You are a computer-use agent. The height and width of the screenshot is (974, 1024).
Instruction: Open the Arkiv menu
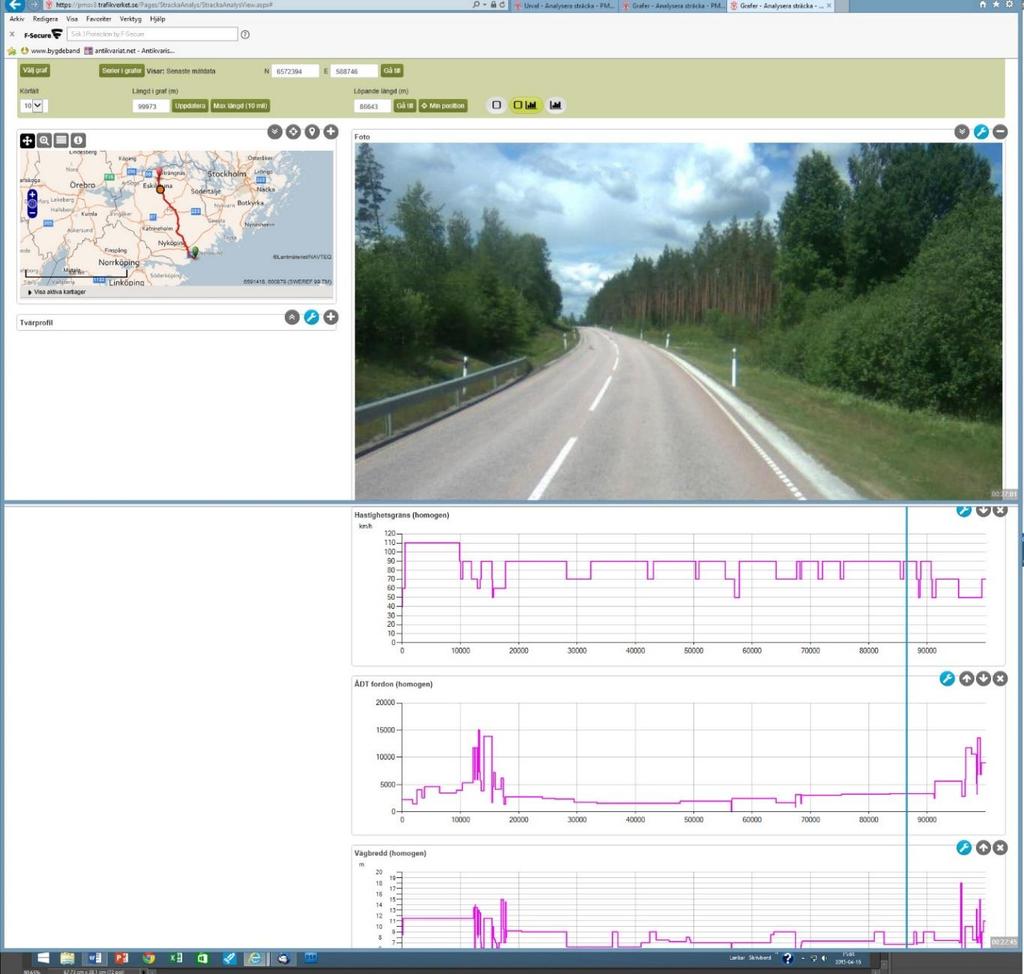click(17, 19)
